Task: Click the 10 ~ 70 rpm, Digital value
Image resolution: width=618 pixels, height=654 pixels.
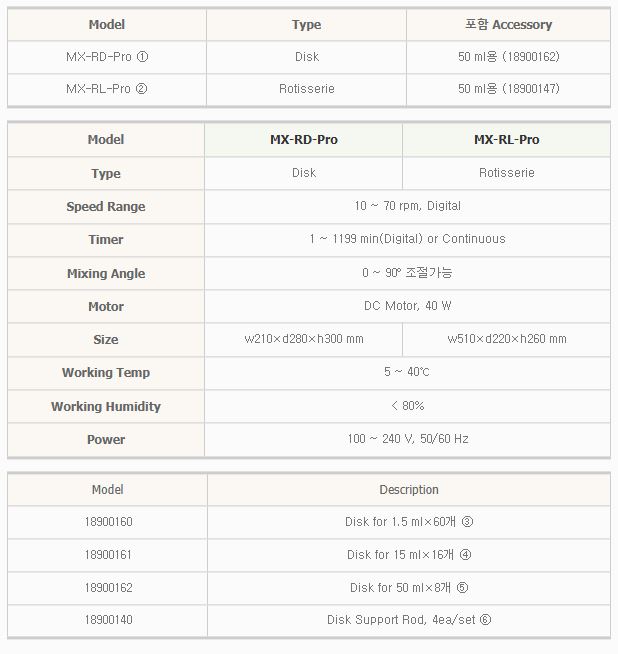Action: coord(407,206)
